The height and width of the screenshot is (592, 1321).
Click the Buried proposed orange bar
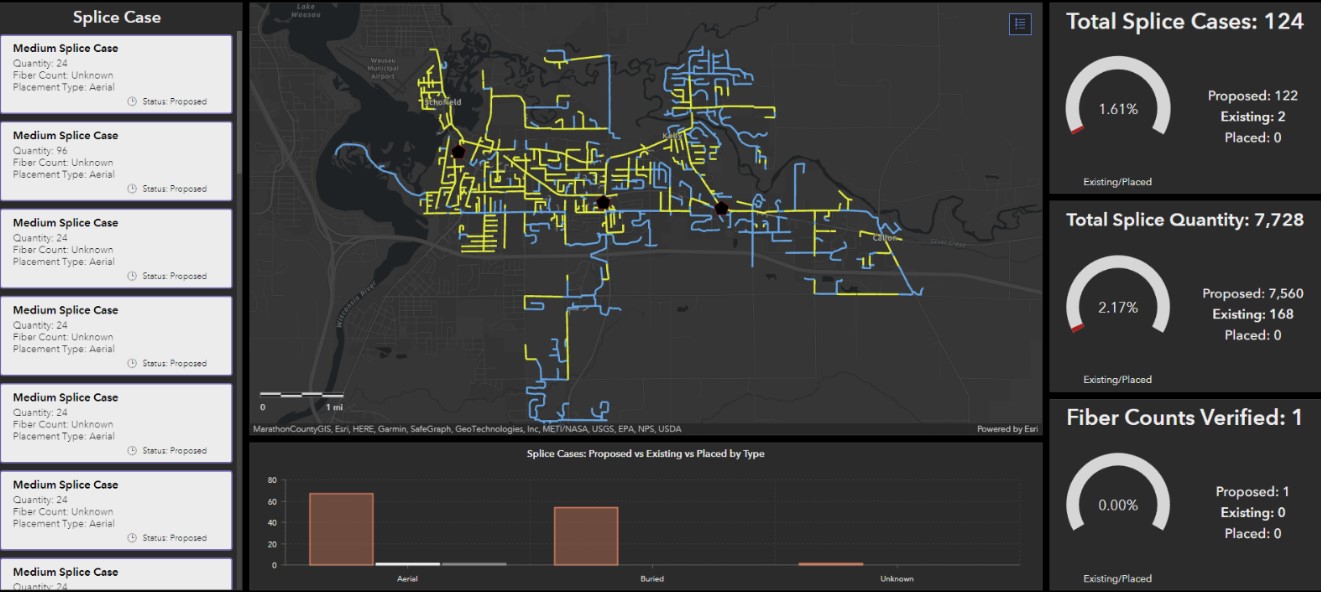tap(586, 536)
